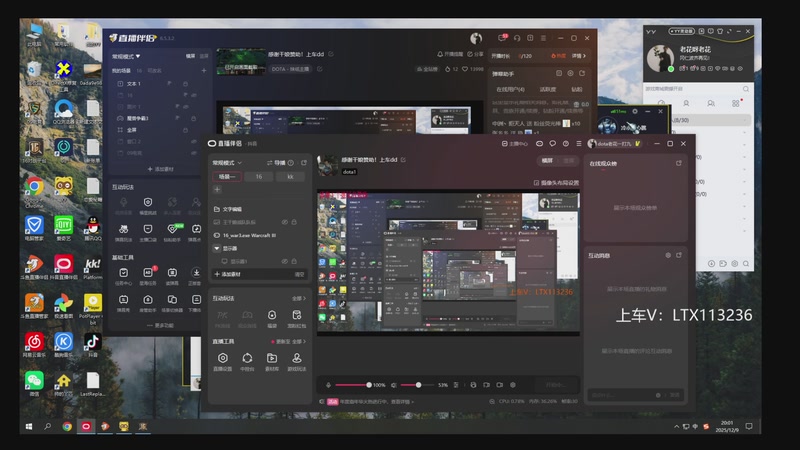This screenshot has width=800, height=450.
Task: Toggle visibility of 显示器1 source
Action: [285, 261]
